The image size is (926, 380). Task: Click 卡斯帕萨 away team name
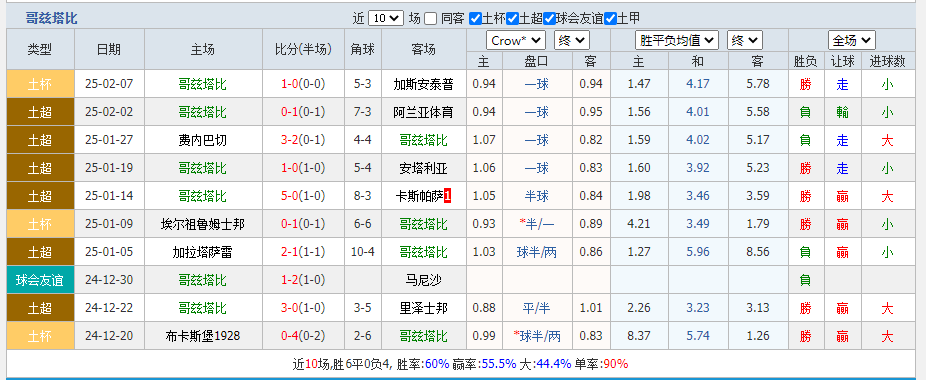click(419, 196)
